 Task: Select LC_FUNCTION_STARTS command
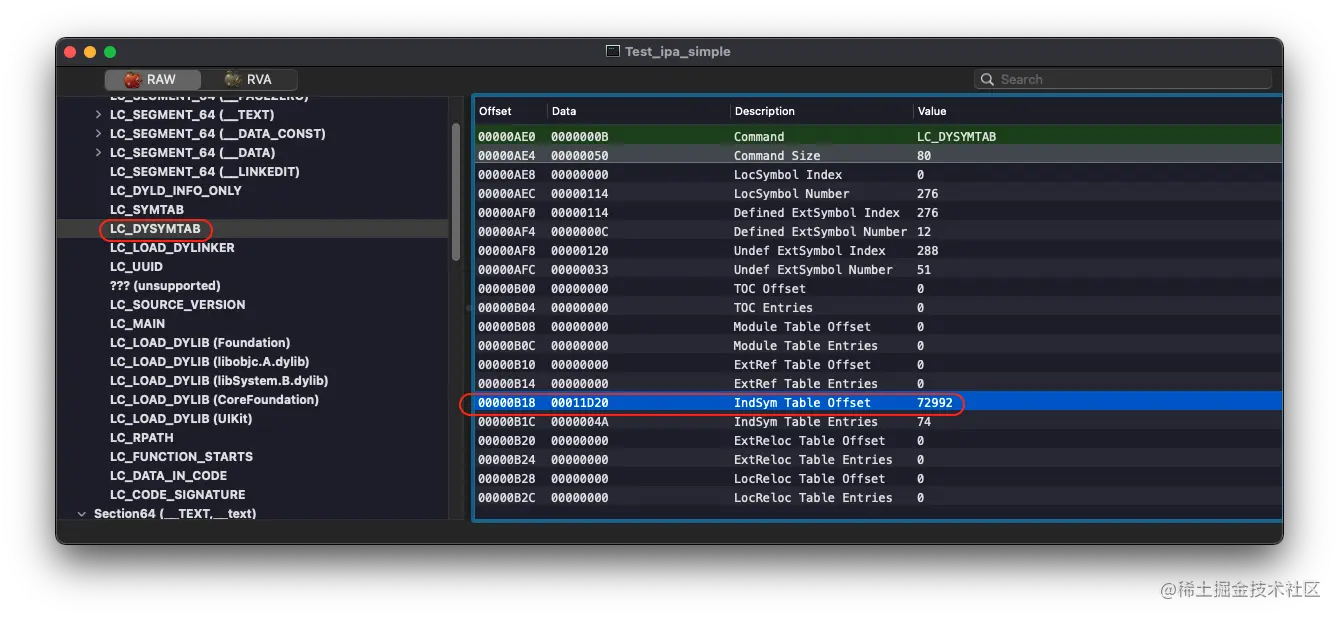coord(181,457)
